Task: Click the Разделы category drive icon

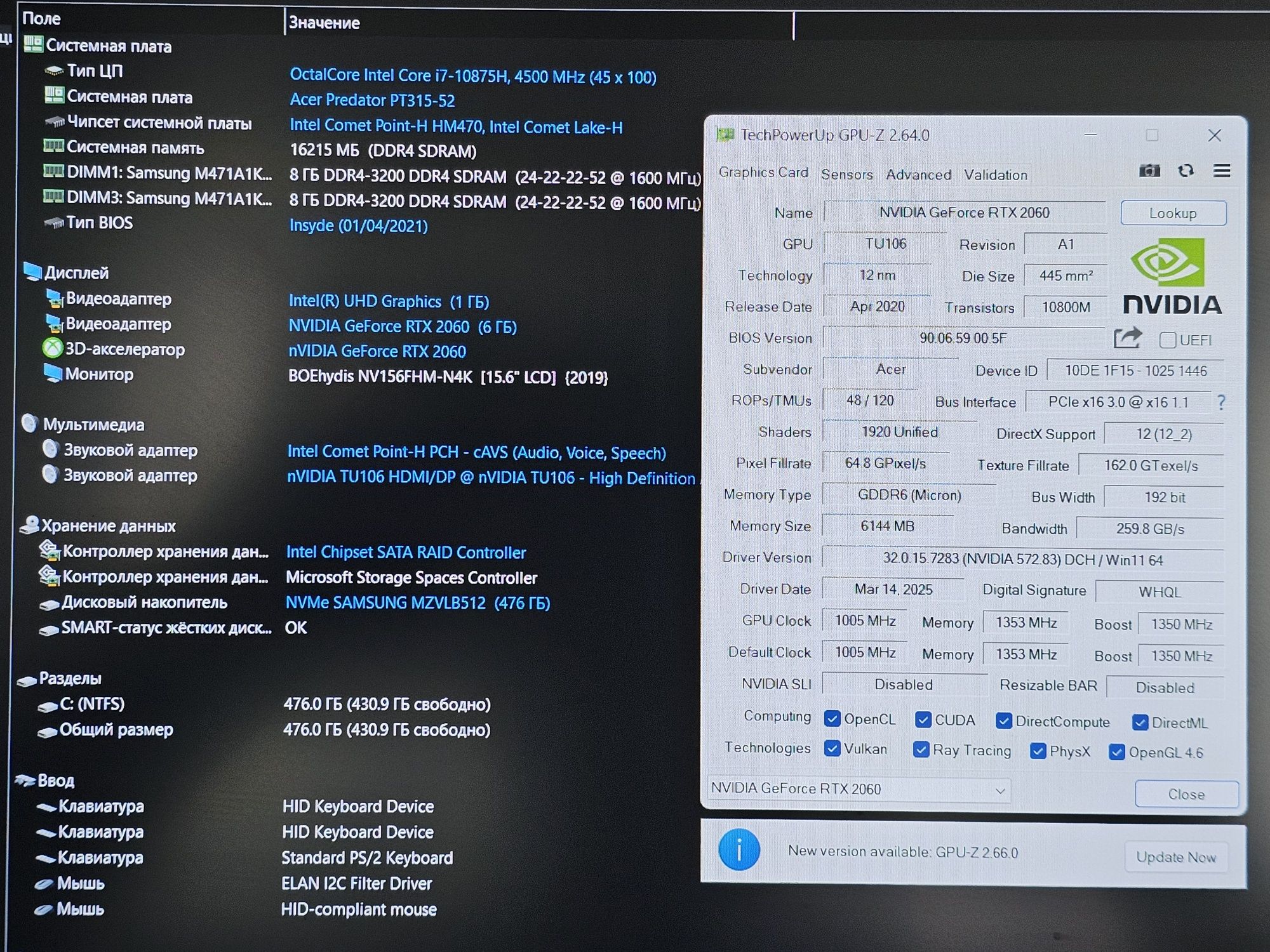Action: [x=27, y=680]
